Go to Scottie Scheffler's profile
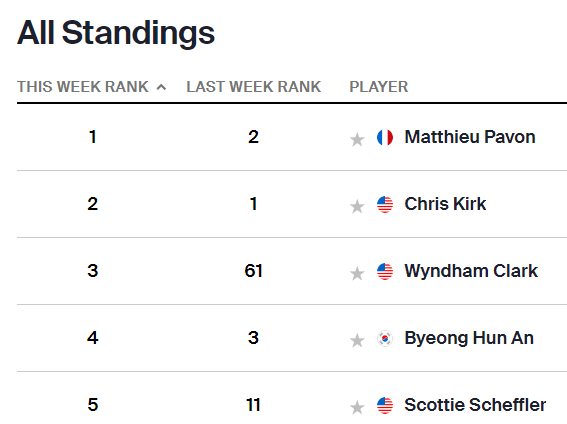 (475, 405)
